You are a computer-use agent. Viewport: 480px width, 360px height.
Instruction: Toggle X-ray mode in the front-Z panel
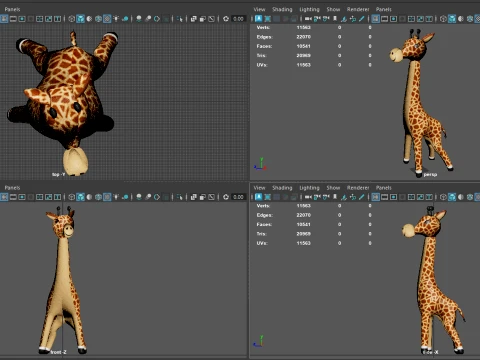pyautogui.click(x=193, y=197)
